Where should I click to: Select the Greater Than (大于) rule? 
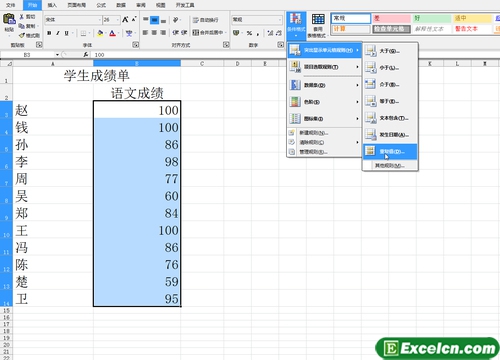390,51
